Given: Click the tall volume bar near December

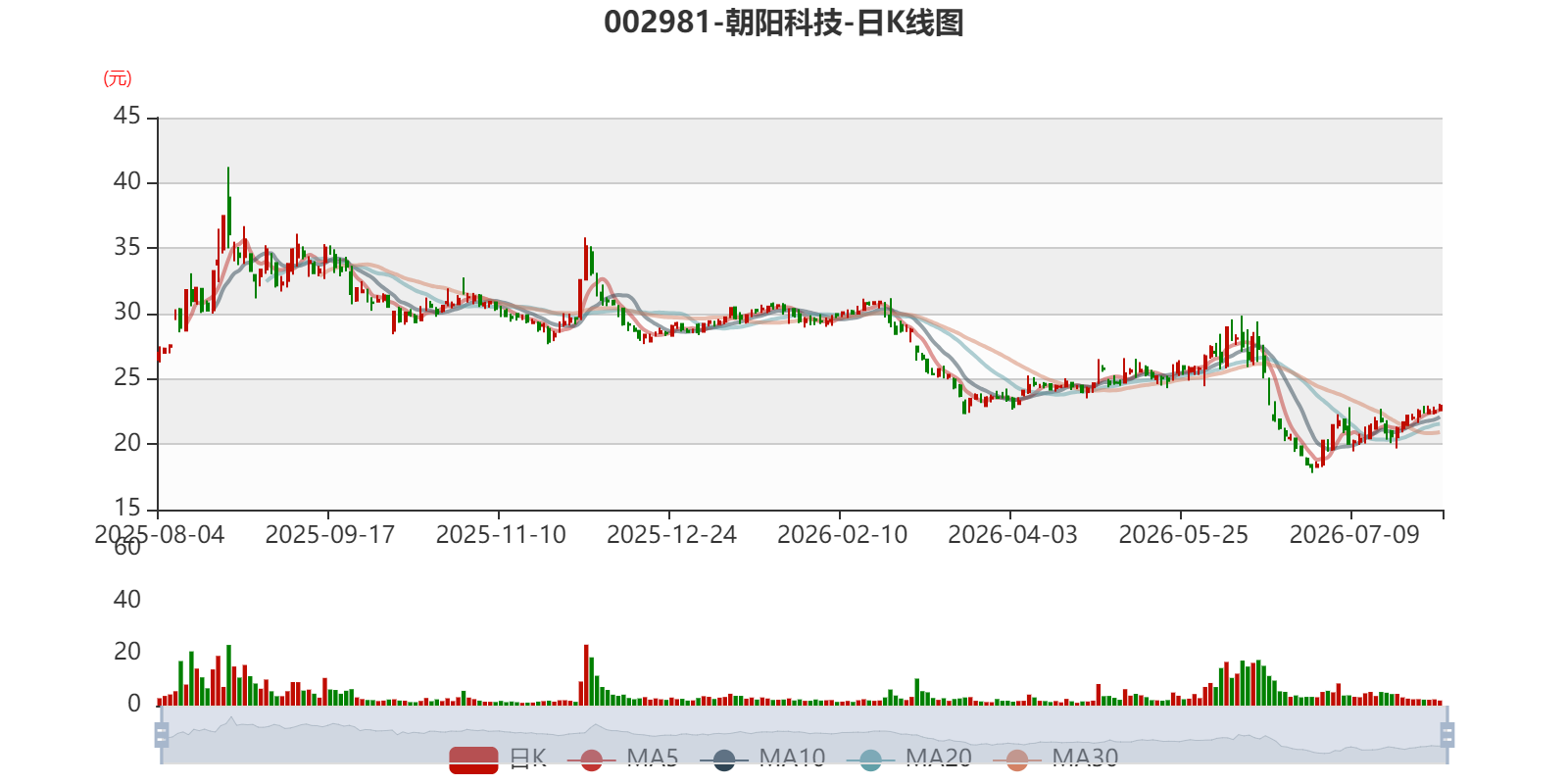Looking at the screenshot, I should point(586,674).
